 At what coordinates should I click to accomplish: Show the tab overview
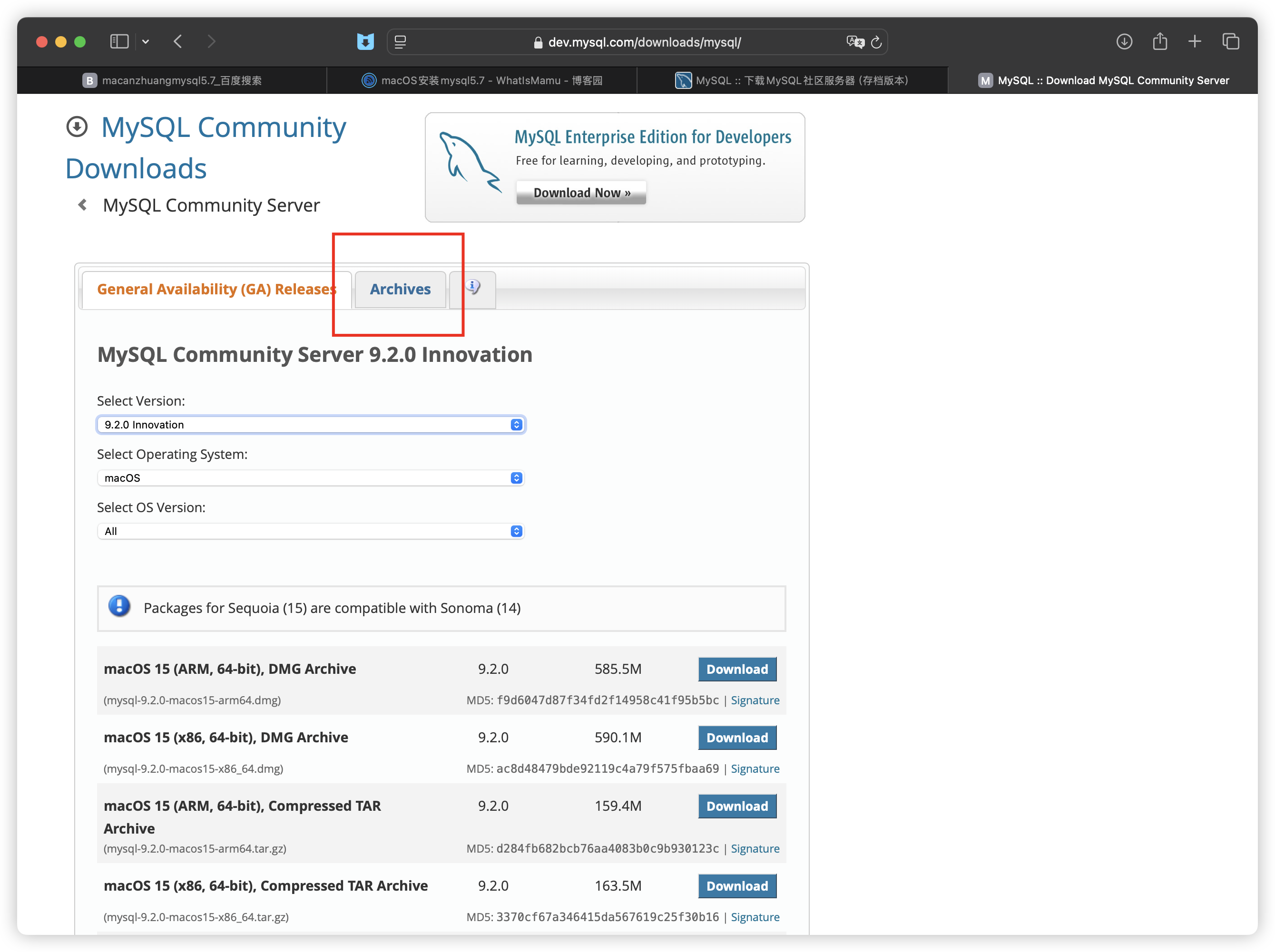pyautogui.click(x=1231, y=41)
